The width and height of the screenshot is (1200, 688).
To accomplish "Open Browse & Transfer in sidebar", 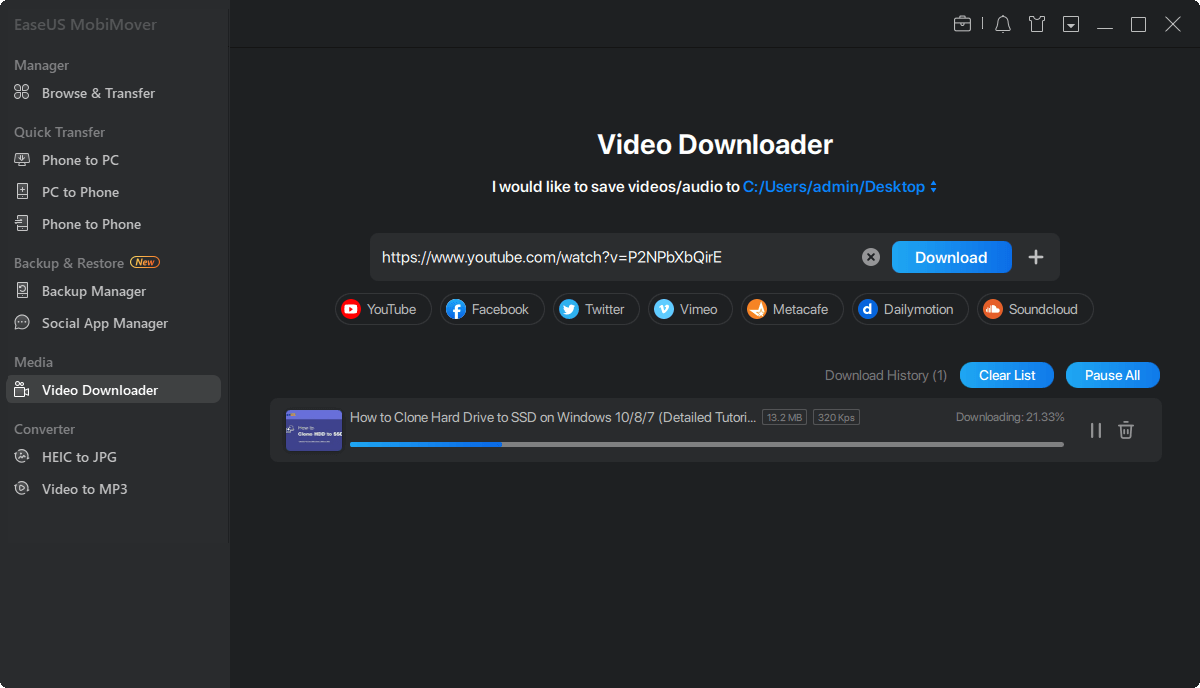I will 98,93.
